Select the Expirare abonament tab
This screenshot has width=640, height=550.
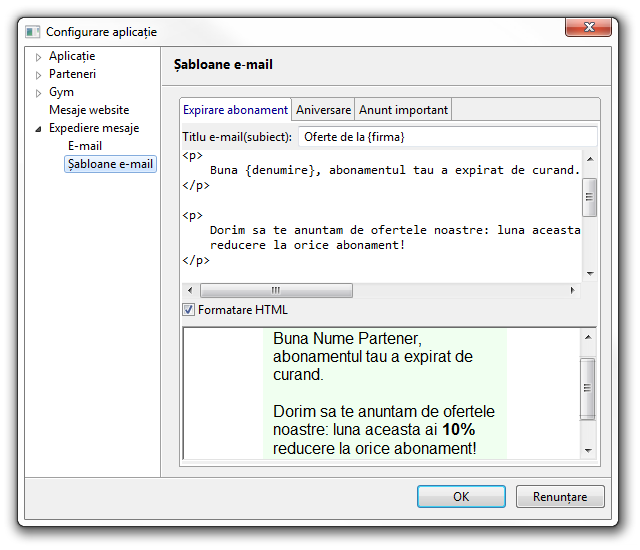[x=236, y=110]
